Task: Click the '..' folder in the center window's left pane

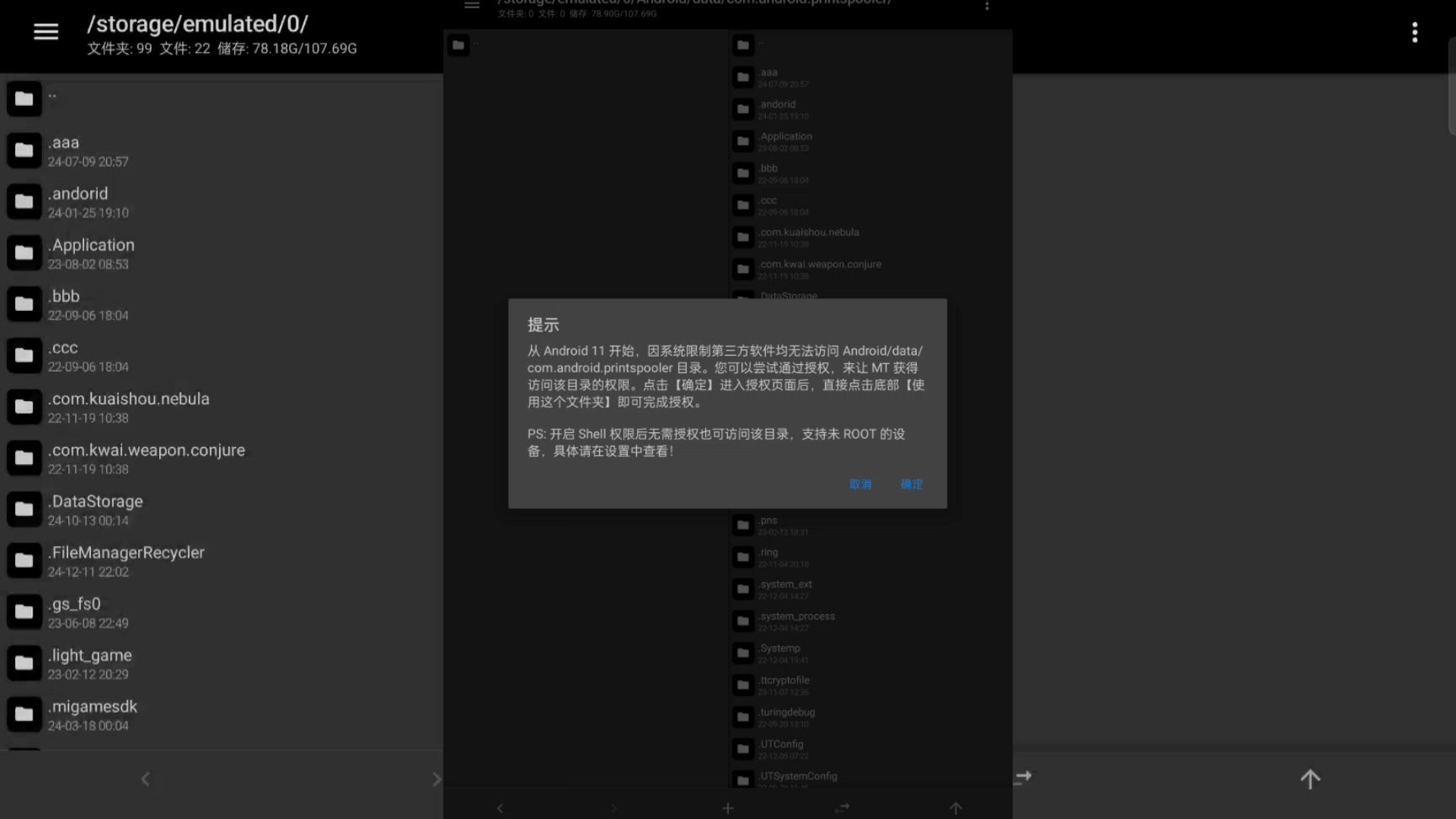Action: click(x=458, y=45)
